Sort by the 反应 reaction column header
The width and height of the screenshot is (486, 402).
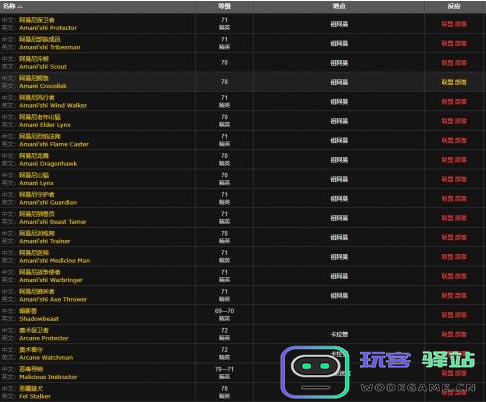pos(454,6)
